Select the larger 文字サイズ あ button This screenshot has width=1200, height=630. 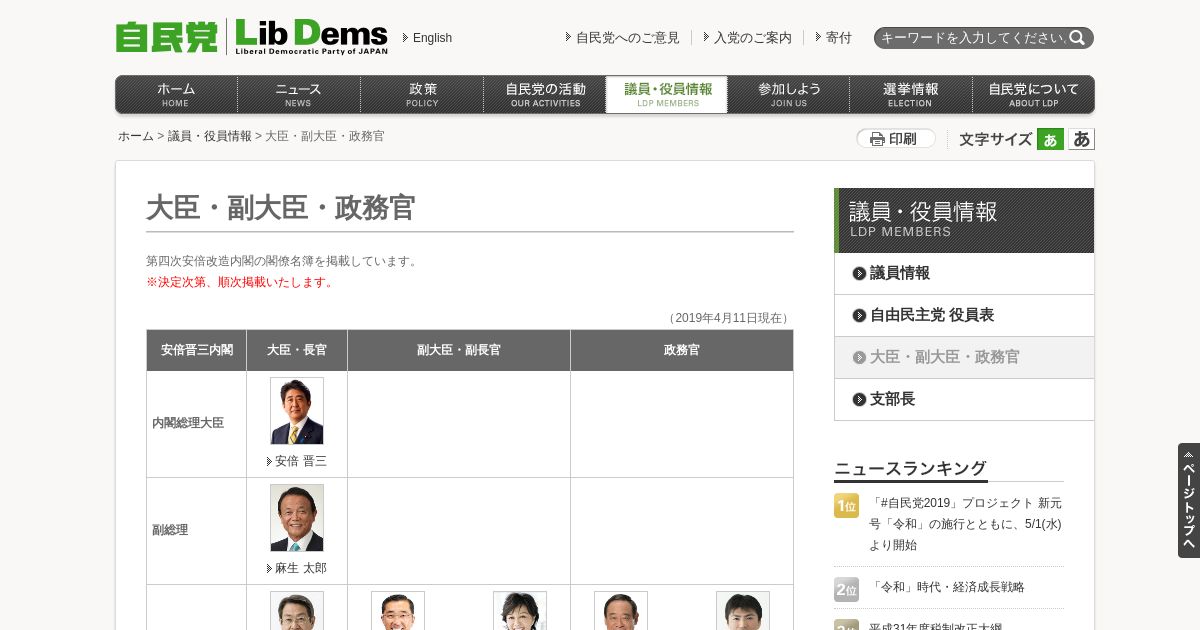tap(1081, 139)
